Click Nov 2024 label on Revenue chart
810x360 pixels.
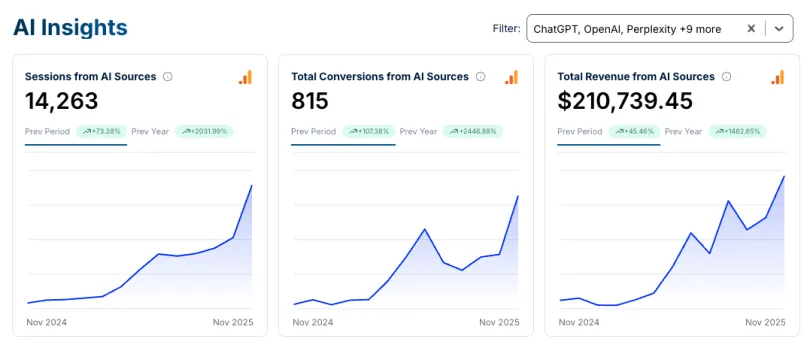(579, 322)
